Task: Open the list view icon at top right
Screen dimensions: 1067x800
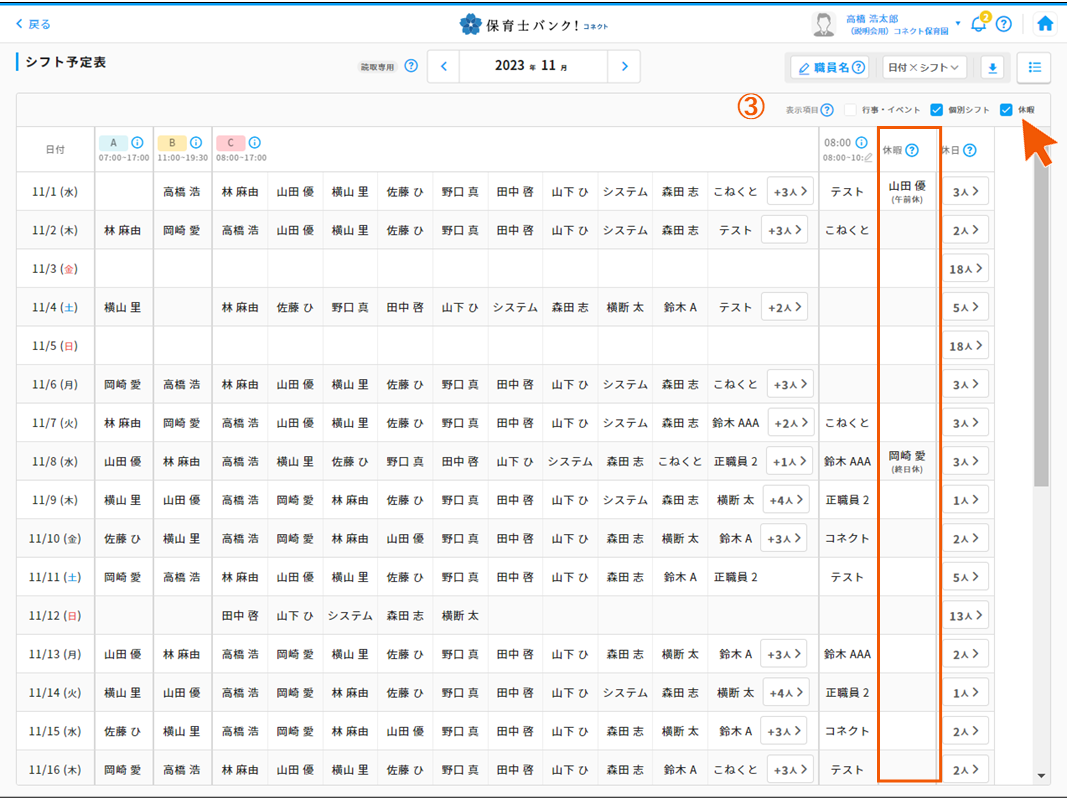Action: [1033, 67]
